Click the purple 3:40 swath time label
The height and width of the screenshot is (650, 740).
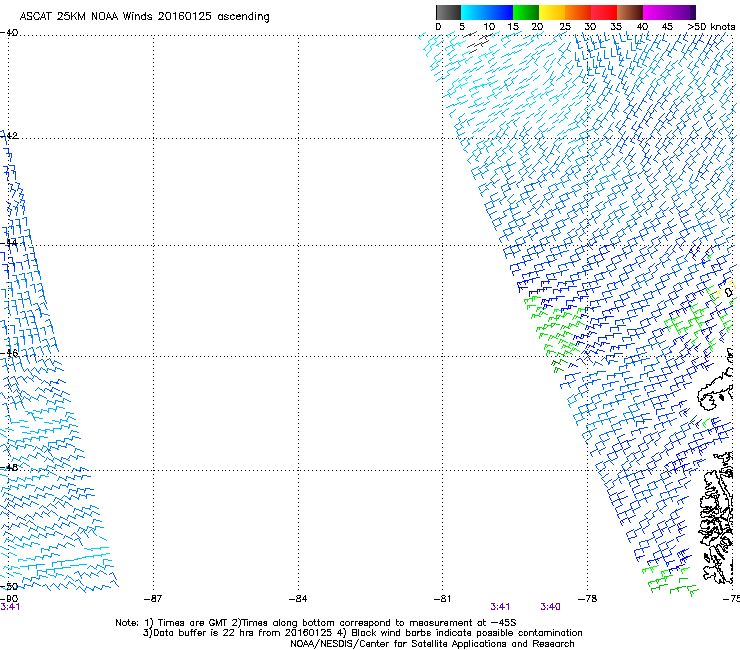click(550, 607)
